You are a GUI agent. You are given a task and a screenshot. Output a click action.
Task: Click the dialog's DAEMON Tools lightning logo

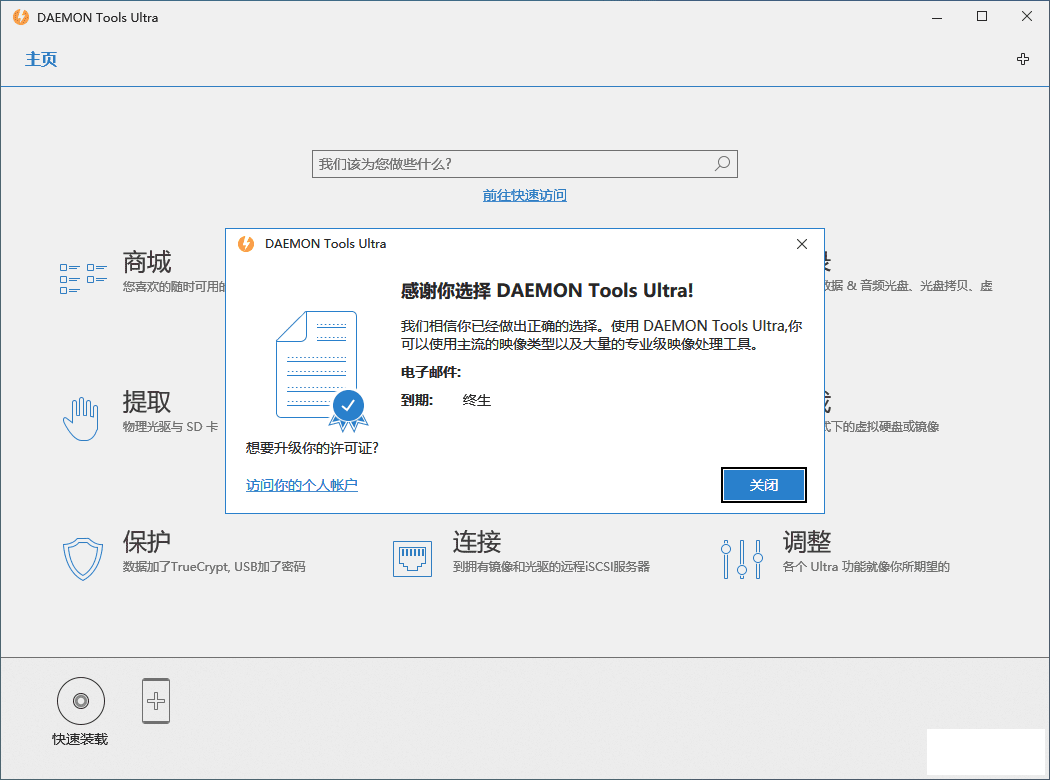246,244
